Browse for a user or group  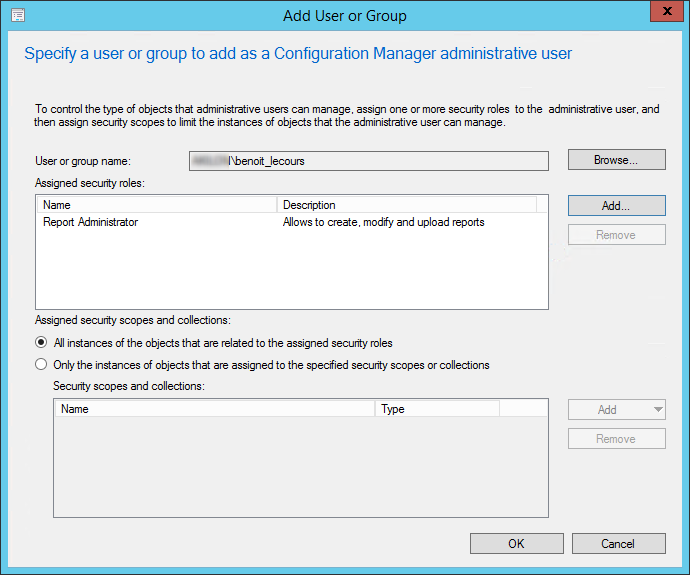tap(617, 160)
